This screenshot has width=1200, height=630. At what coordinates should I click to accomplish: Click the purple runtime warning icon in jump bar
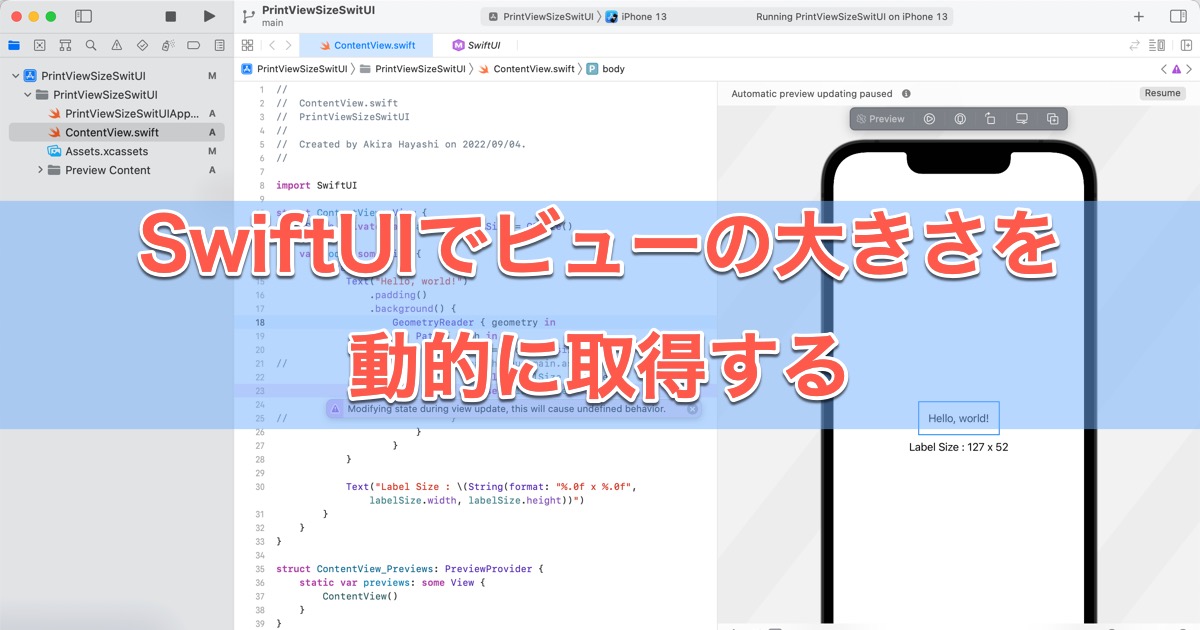[1176, 69]
